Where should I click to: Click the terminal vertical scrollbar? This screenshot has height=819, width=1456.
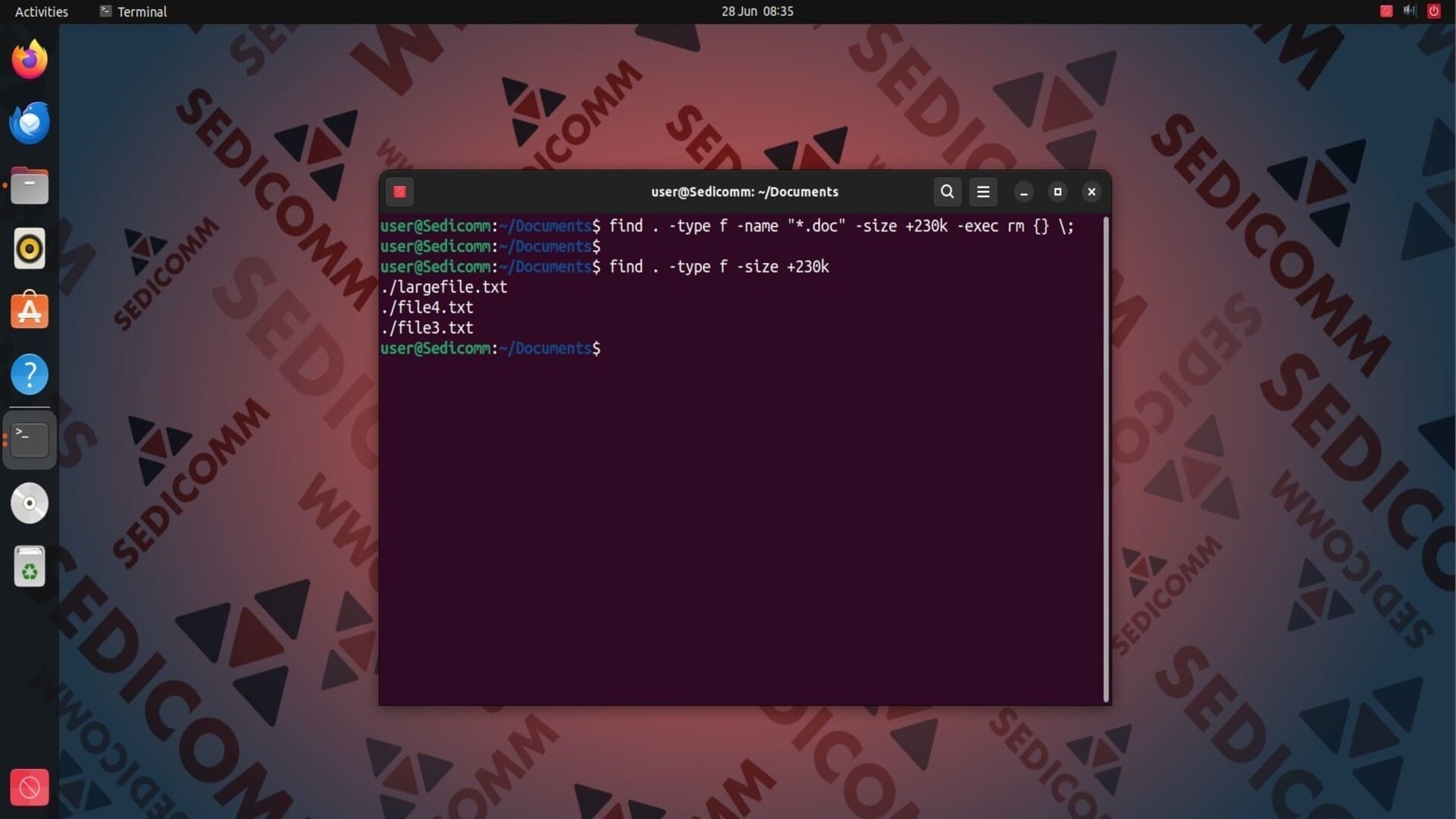1106,459
